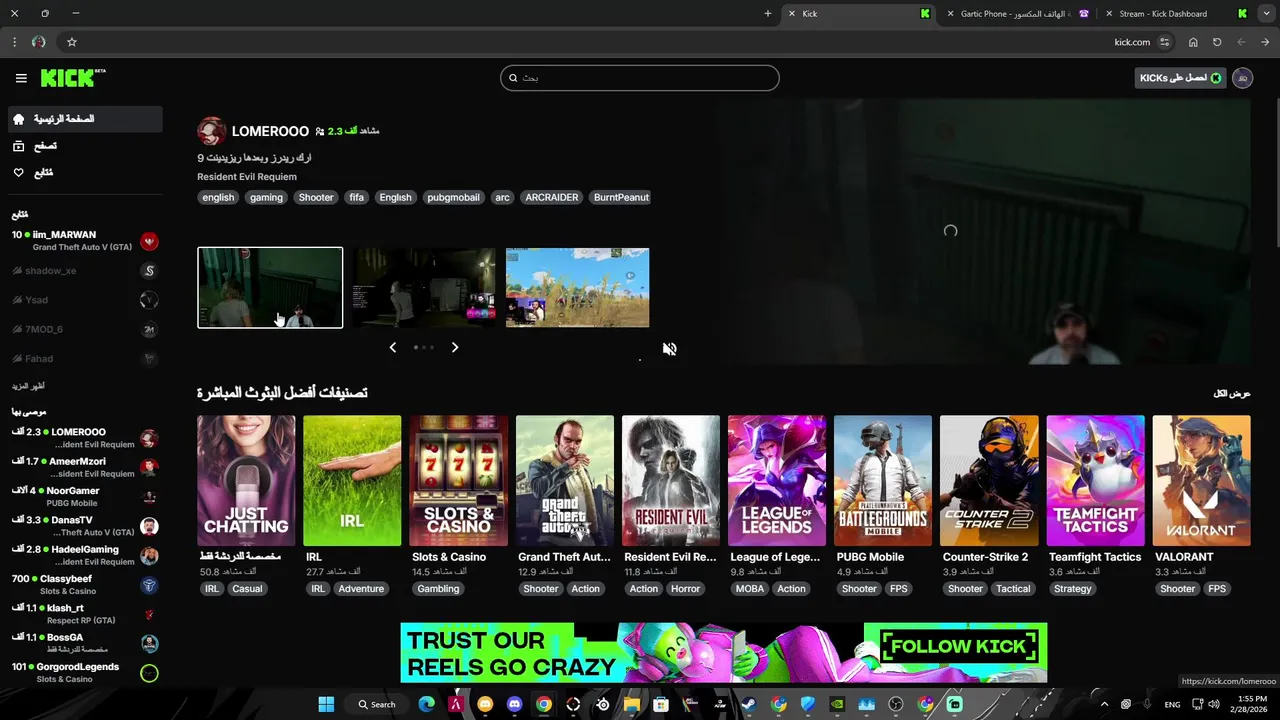Image resolution: width=1280 pixels, height=720 pixels.
Task: Select the second featured stream thumbnail
Action: coord(424,288)
